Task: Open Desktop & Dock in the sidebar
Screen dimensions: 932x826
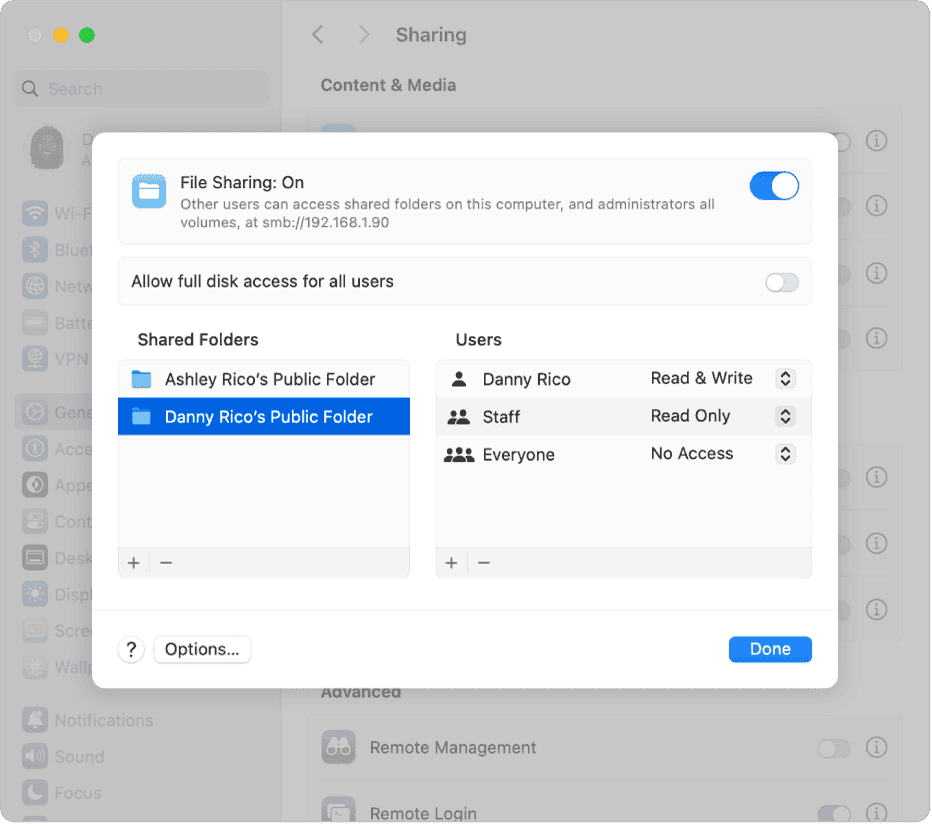Action: pos(57,558)
